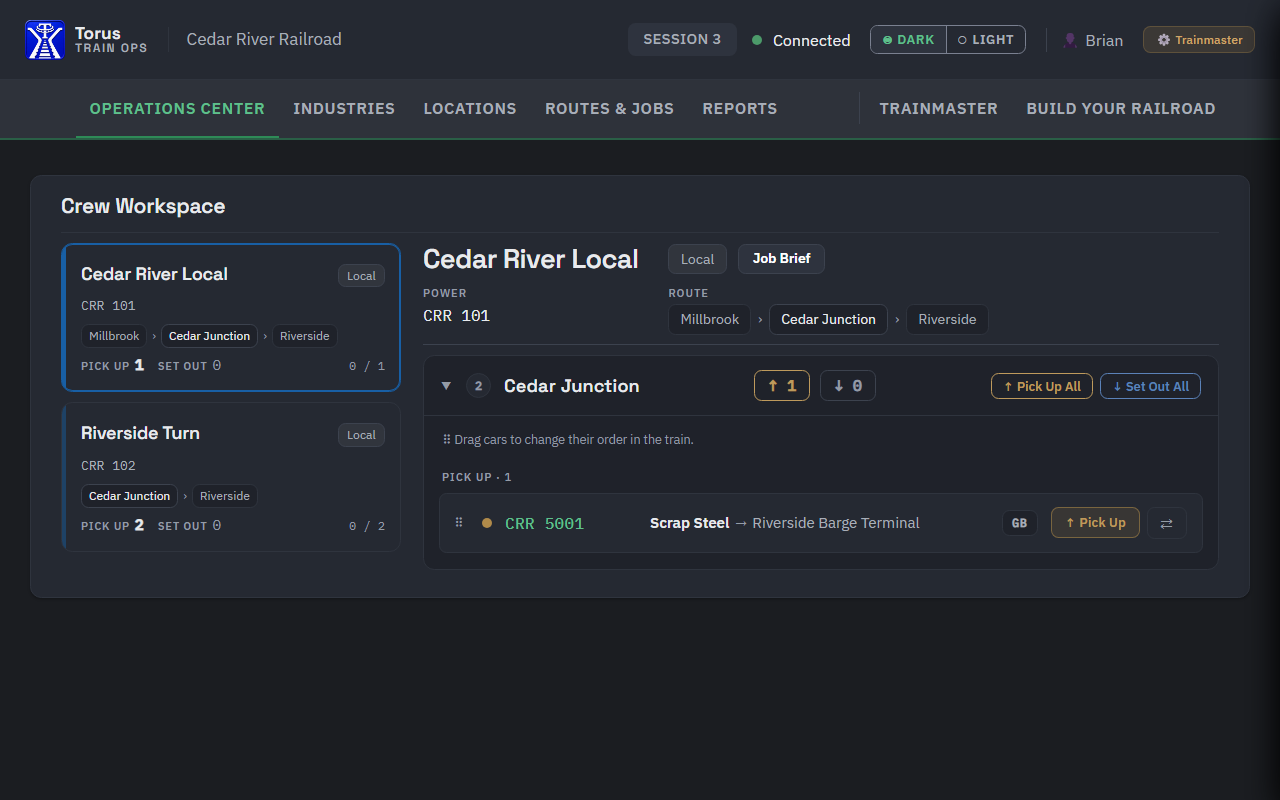
Task: Click Local tag on Riverside Turn card
Action: pyautogui.click(x=361, y=435)
